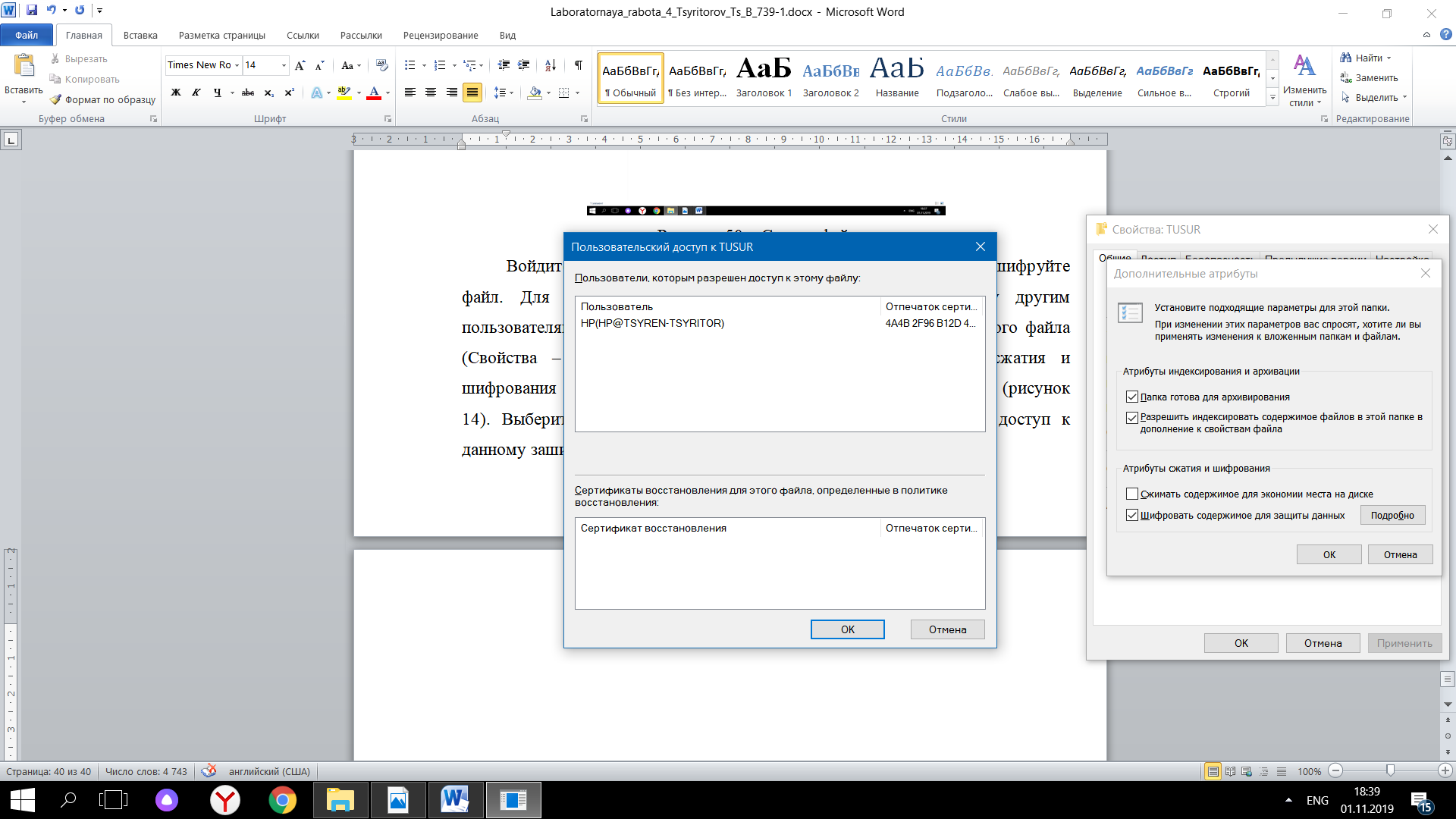The image size is (1456, 819).
Task: Switch to Разметка страницы tab
Action: (x=222, y=35)
